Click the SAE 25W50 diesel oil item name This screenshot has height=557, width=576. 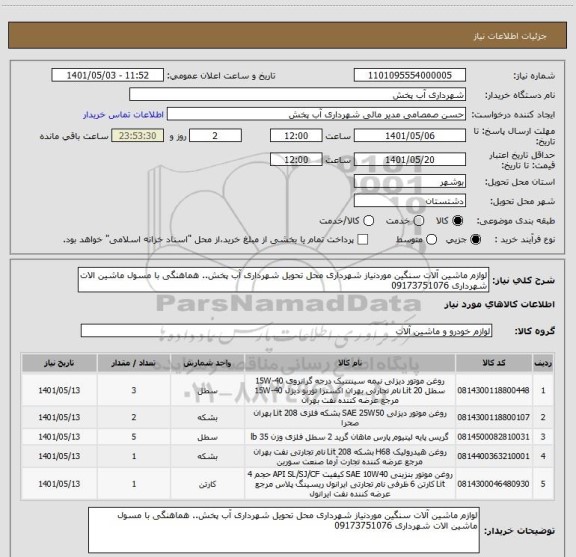[350, 418]
